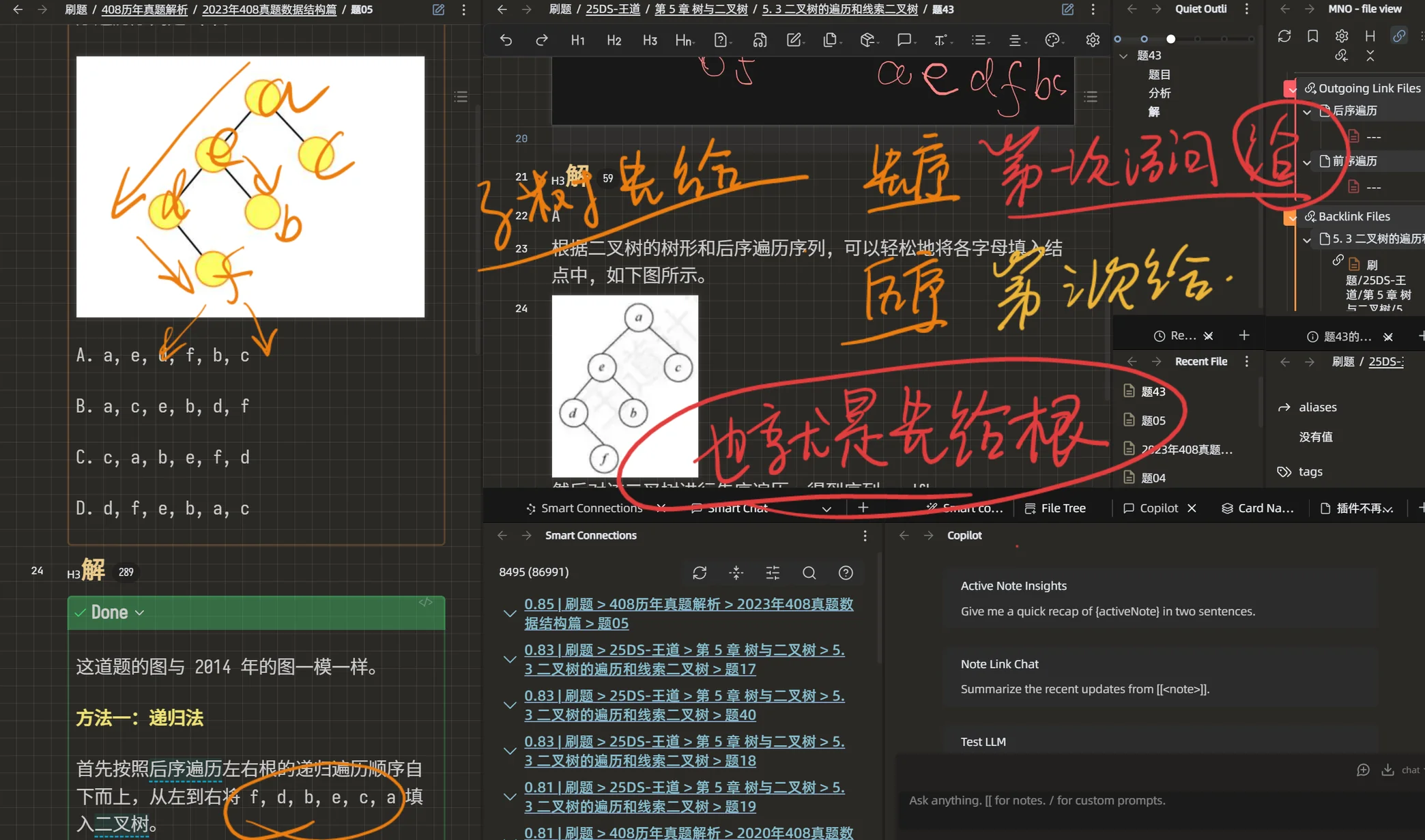
Task: Click refresh icon in MNO file view
Action: tap(1284, 36)
